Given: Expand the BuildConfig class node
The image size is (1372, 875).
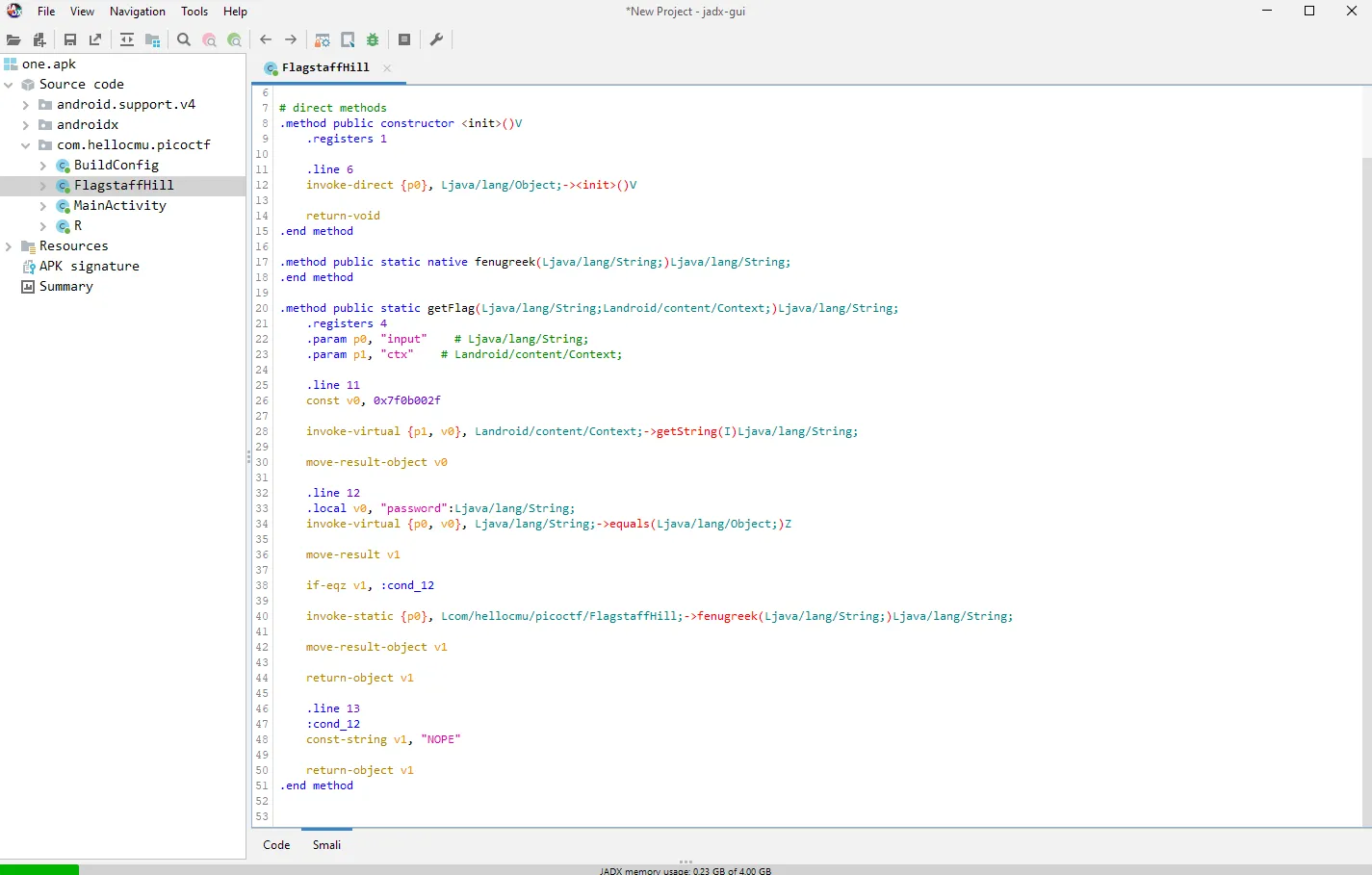Looking at the screenshot, I should 43,166.
